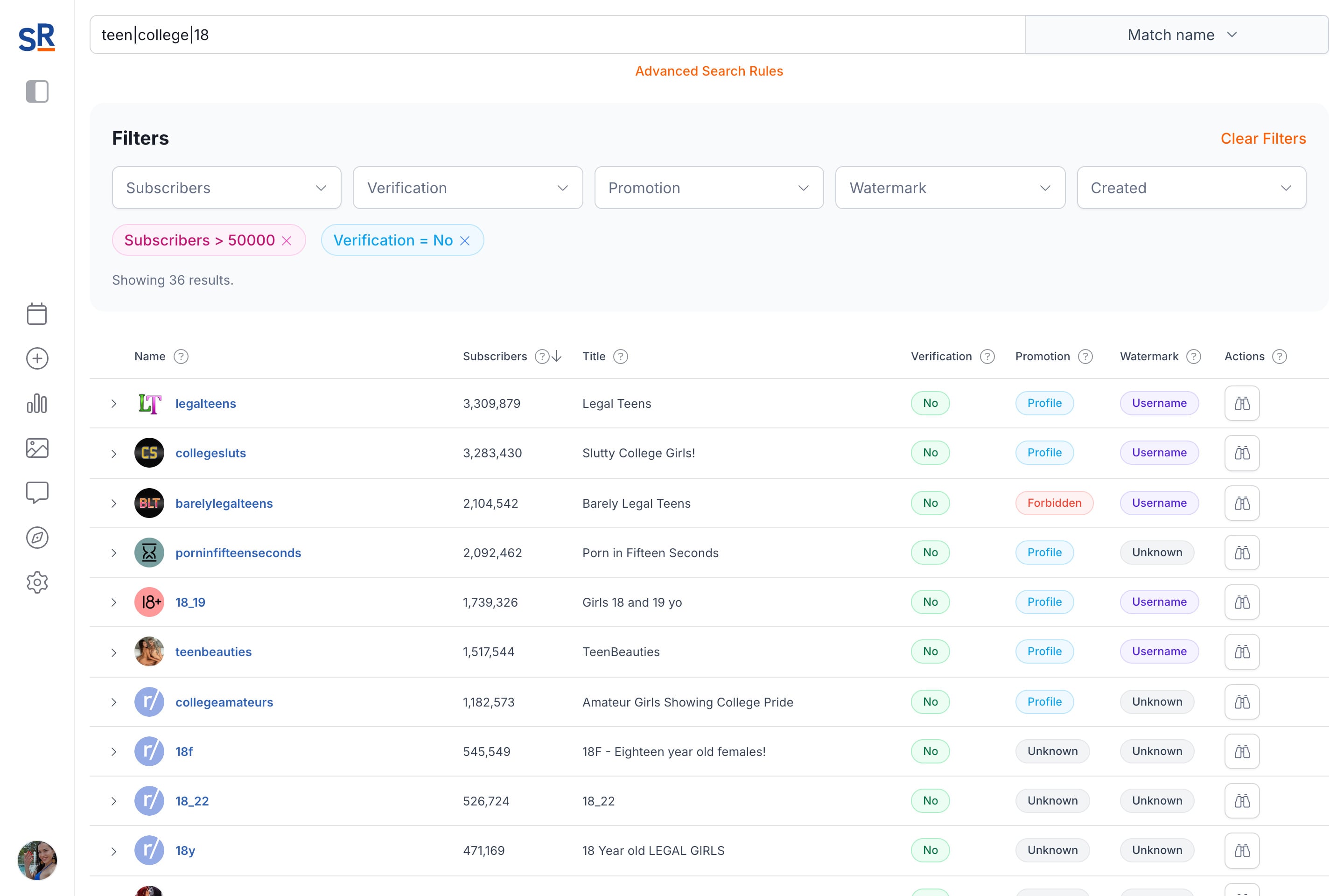Open the bar chart analytics icon
1344x896 pixels.
pyautogui.click(x=37, y=403)
